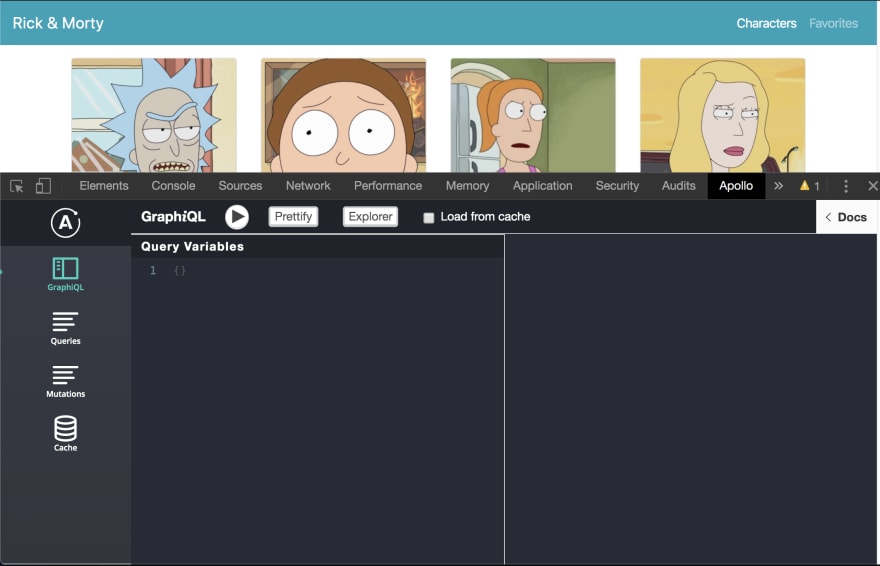Open the Favorites page link

tap(833, 24)
